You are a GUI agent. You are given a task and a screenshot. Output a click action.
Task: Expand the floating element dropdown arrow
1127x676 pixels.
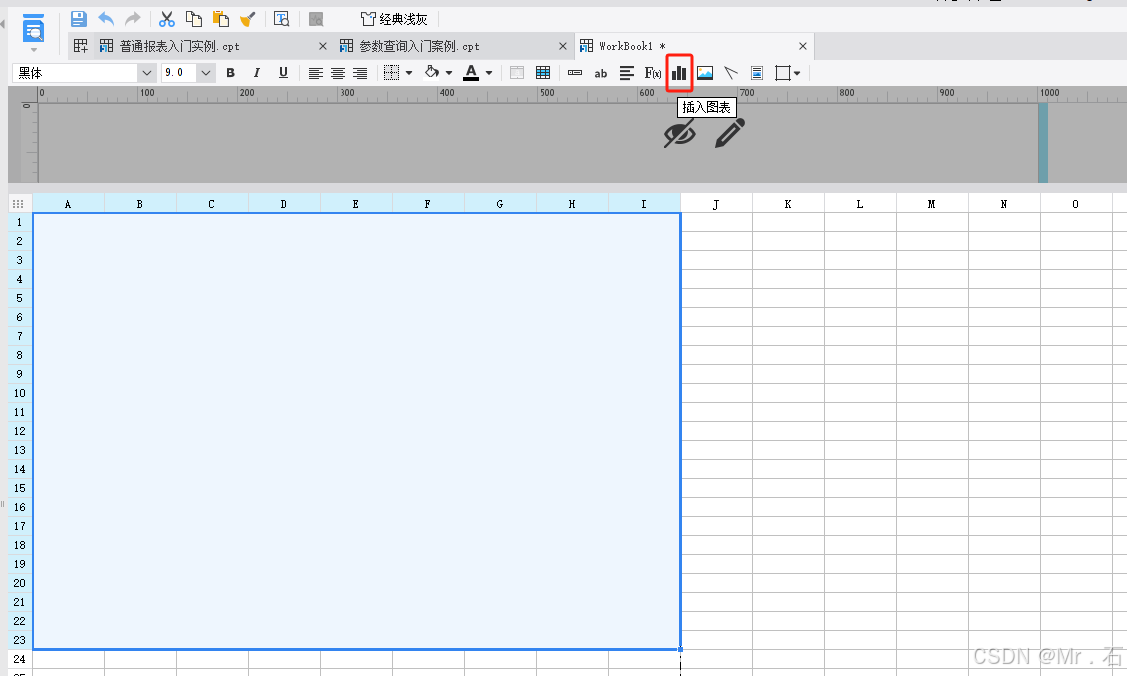click(x=797, y=73)
